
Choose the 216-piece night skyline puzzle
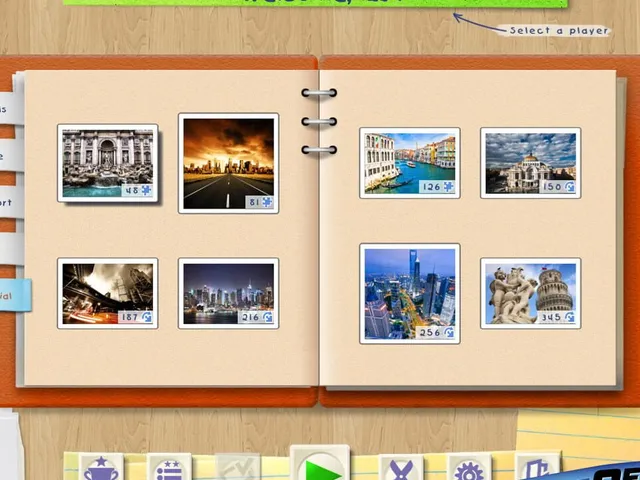click(x=229, y=293)
